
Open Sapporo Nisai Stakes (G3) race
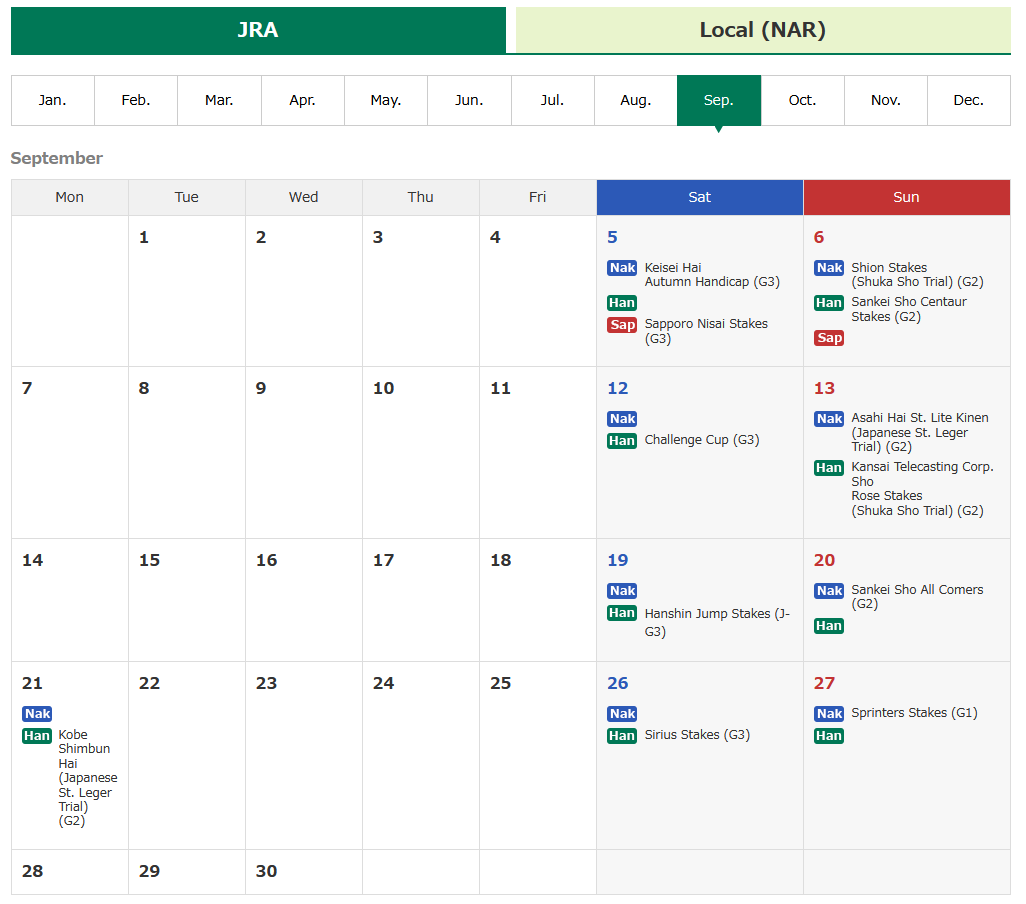click(x=706, y=331)
